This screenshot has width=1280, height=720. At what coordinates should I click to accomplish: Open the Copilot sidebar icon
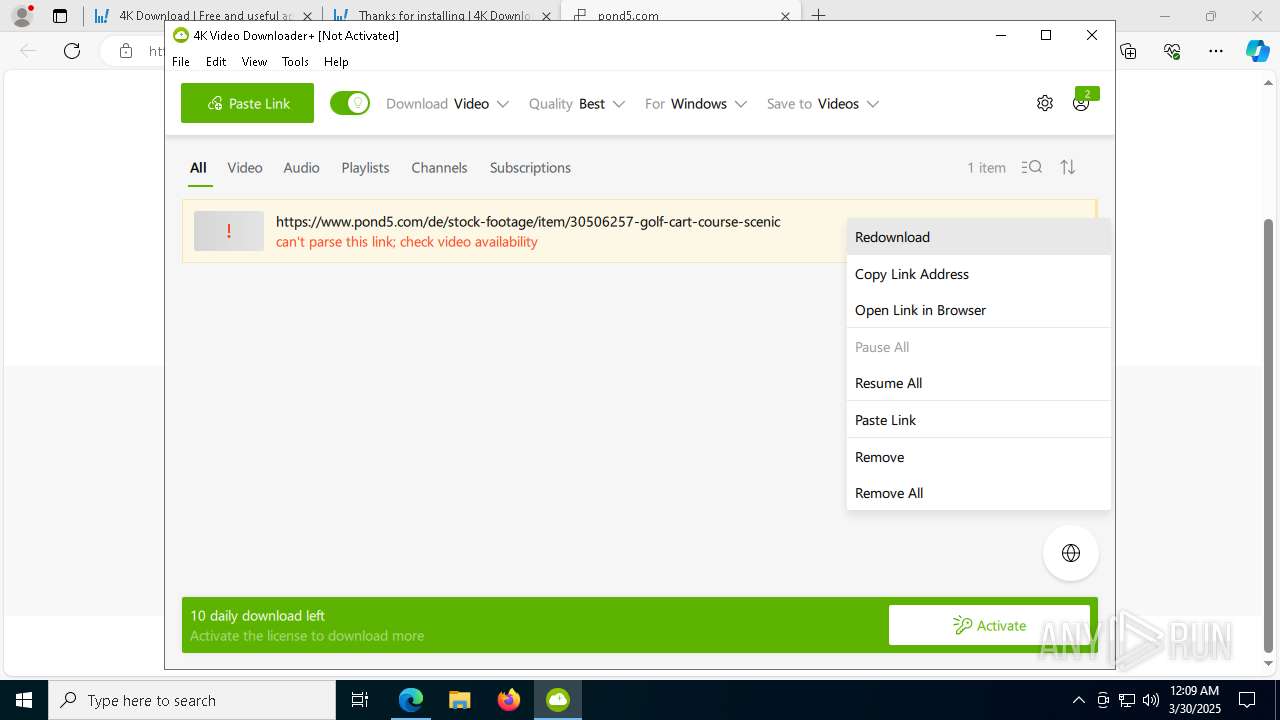coord(1257,51)
